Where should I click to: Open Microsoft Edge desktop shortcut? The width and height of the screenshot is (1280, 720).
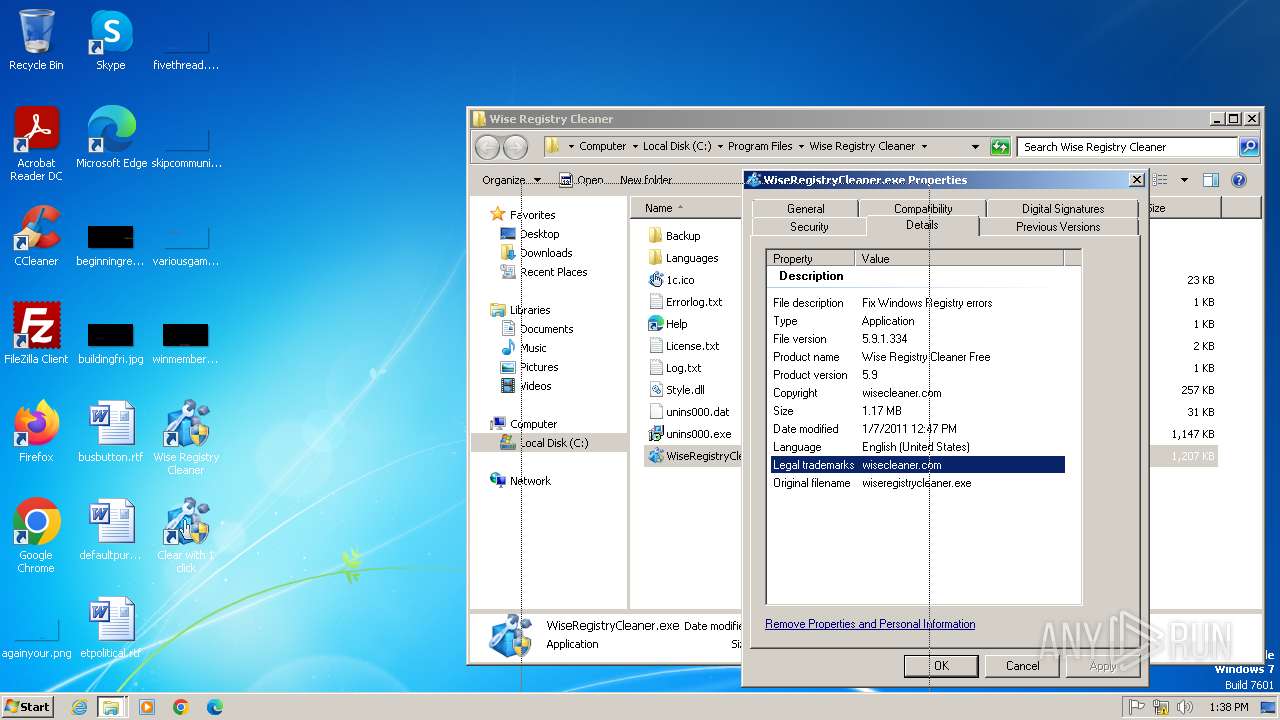click(x=111, y=138)
